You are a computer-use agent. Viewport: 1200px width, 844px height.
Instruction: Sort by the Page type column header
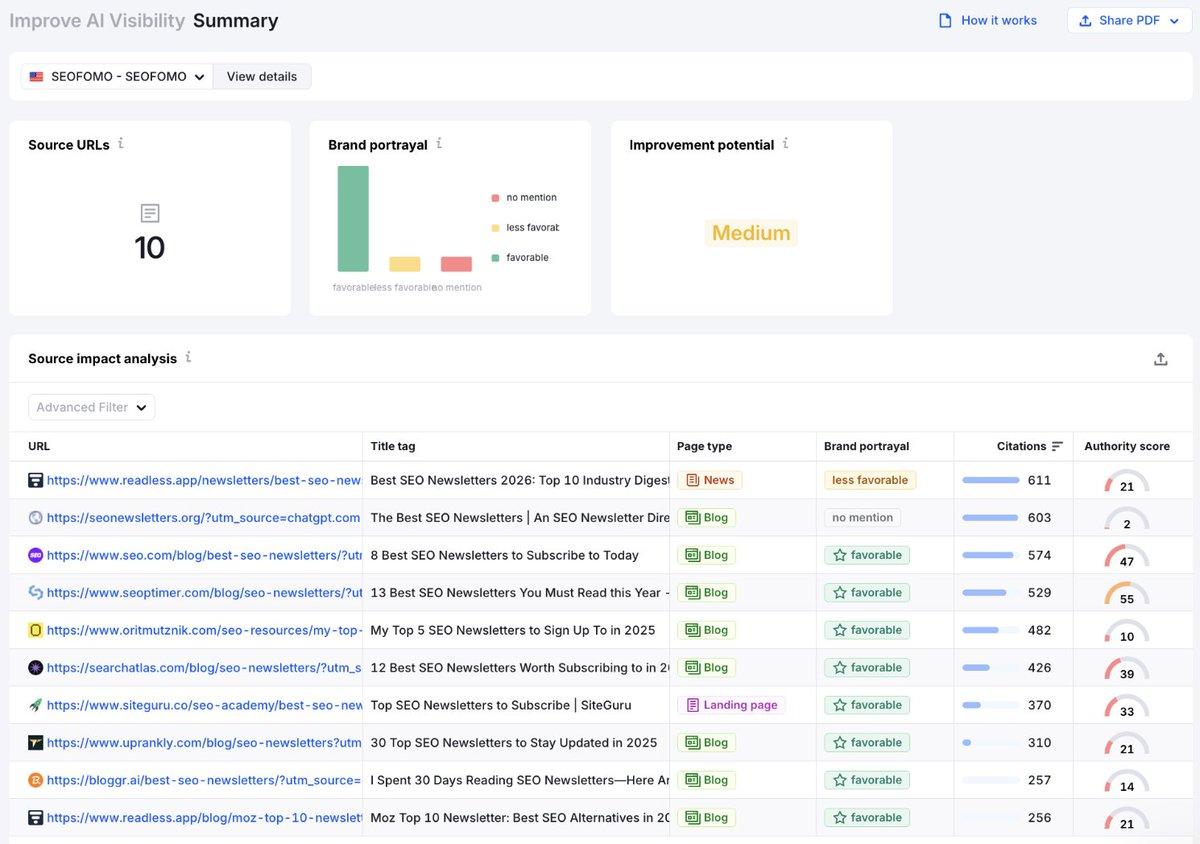[704, 446]
